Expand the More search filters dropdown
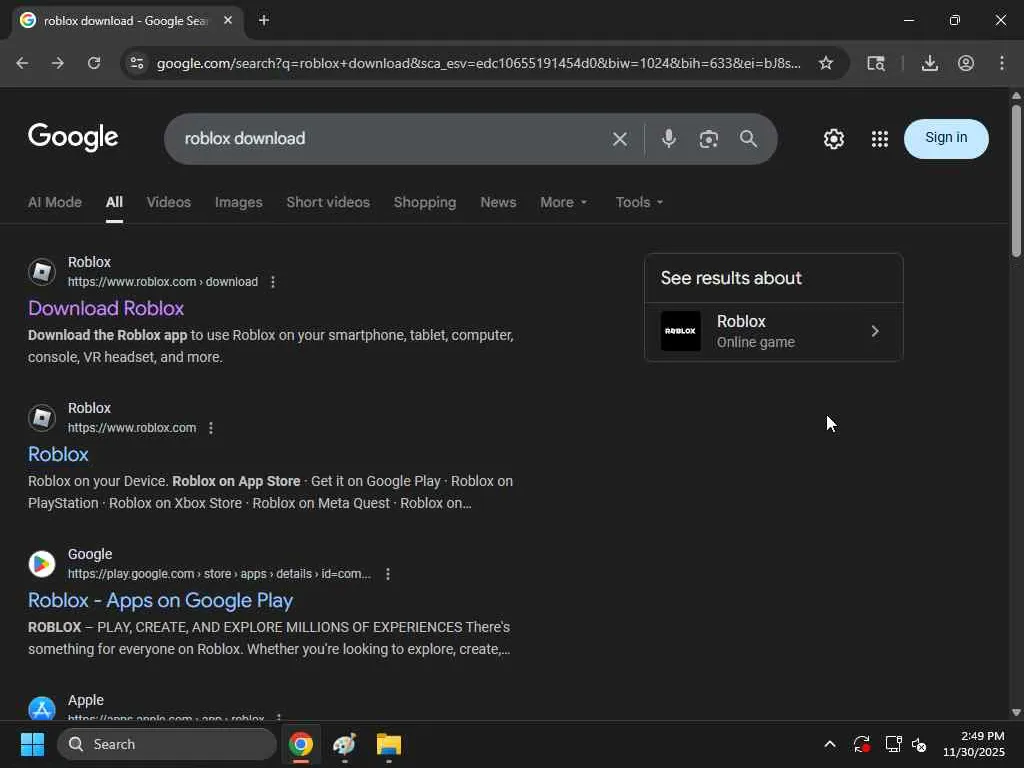This screenshot has height=768, width=1024. 564,202
